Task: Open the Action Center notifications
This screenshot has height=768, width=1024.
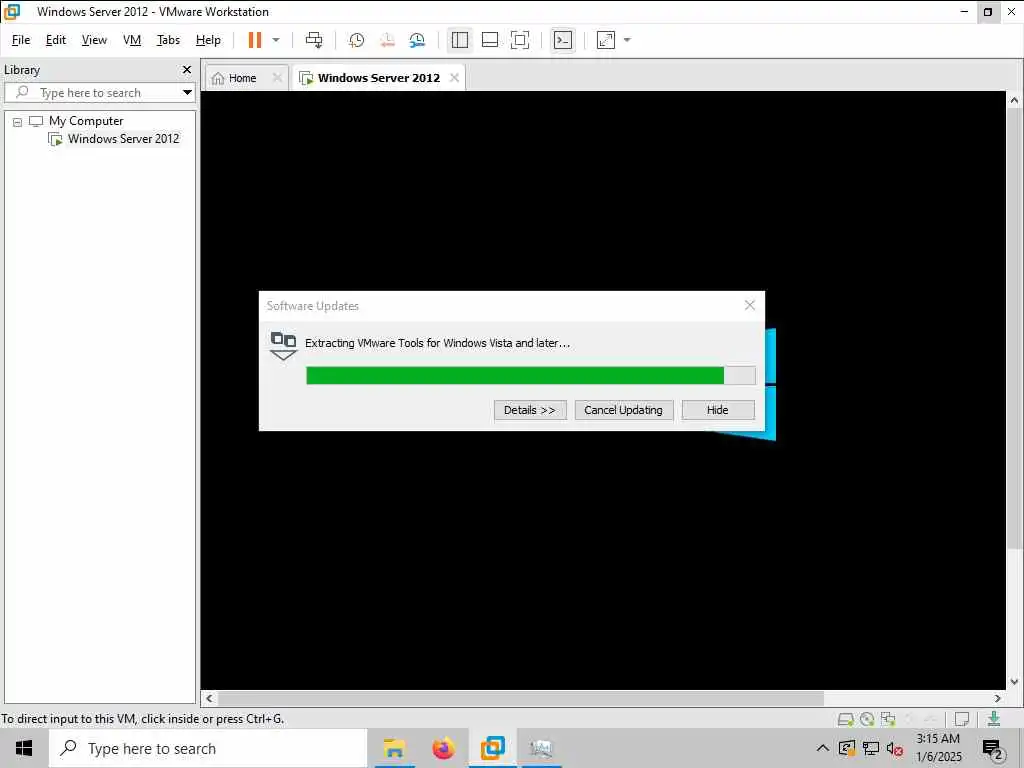Action: tap(993, 748)
